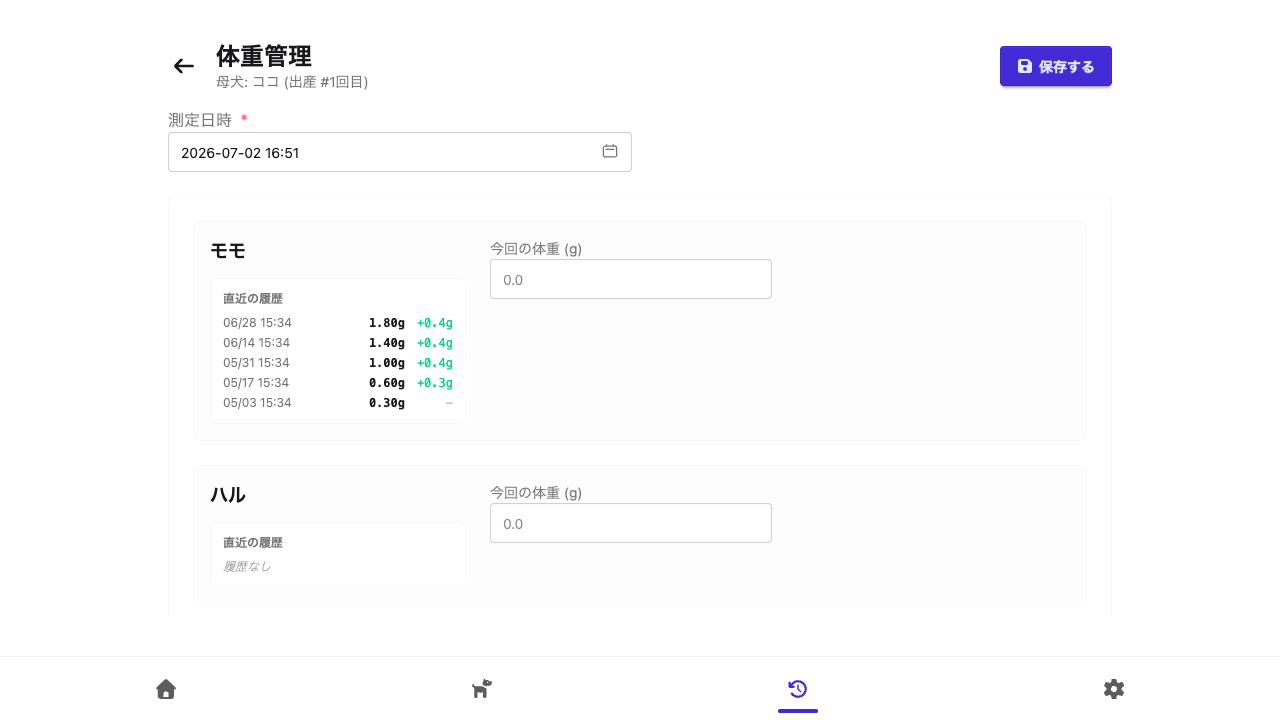
Task: Click the 体重管理 page title
Action: tap(264, 56)
